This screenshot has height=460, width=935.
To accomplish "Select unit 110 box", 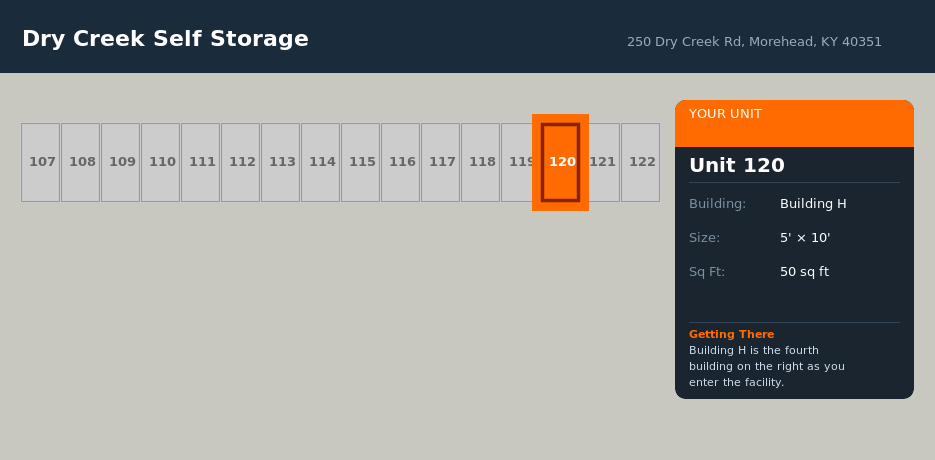I will 160,162.
